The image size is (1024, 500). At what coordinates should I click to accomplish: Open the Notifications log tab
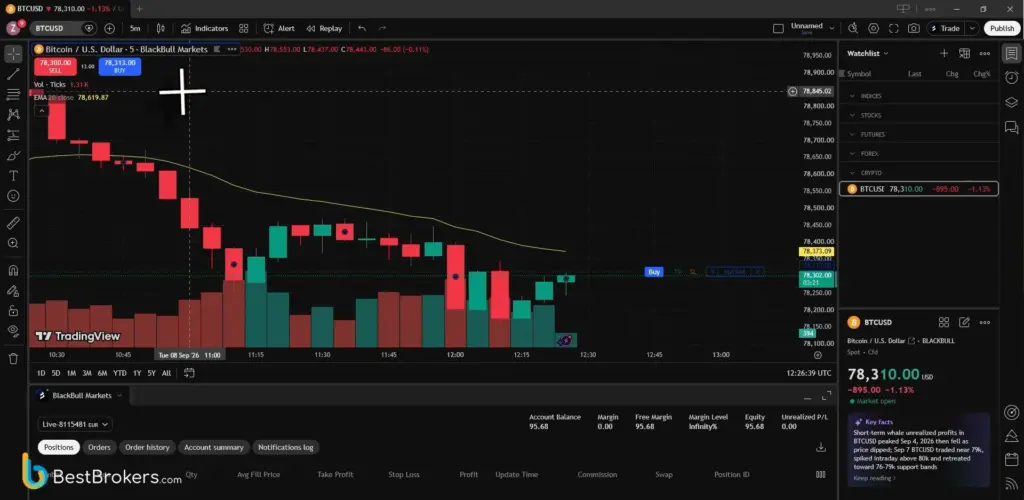(x=285, y=447)
